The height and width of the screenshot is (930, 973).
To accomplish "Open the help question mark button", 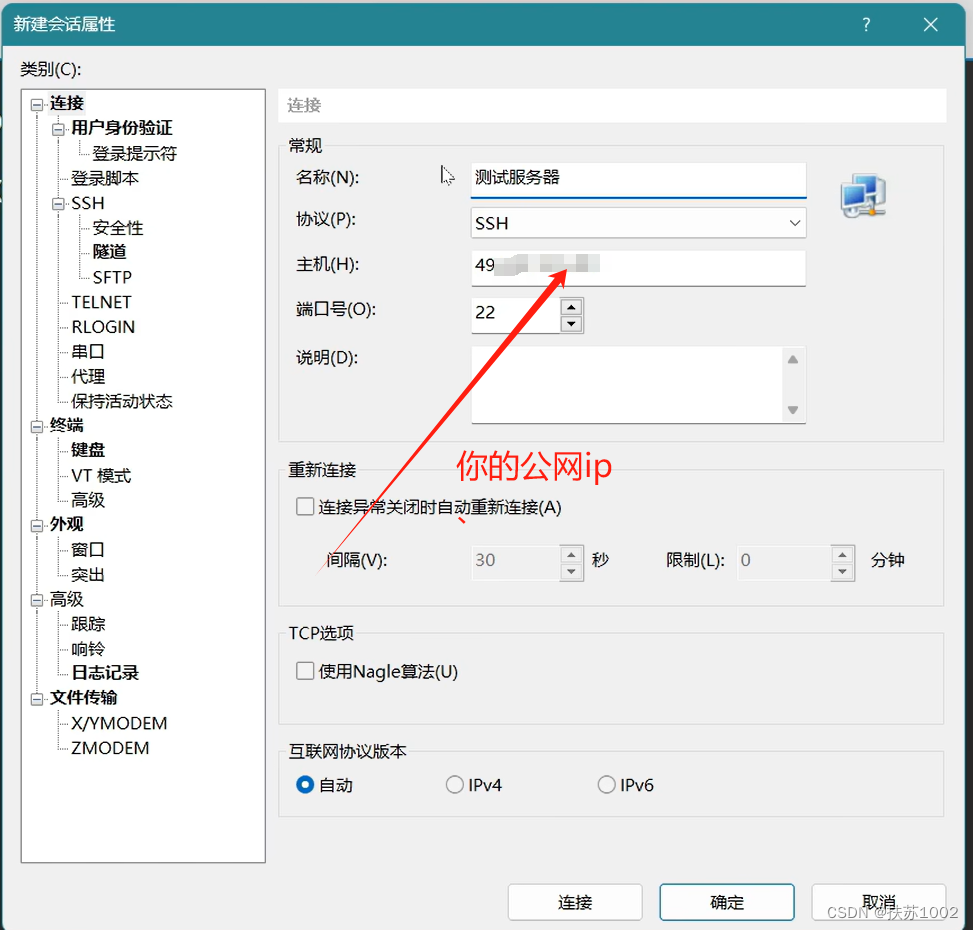I will pos(866,25).
